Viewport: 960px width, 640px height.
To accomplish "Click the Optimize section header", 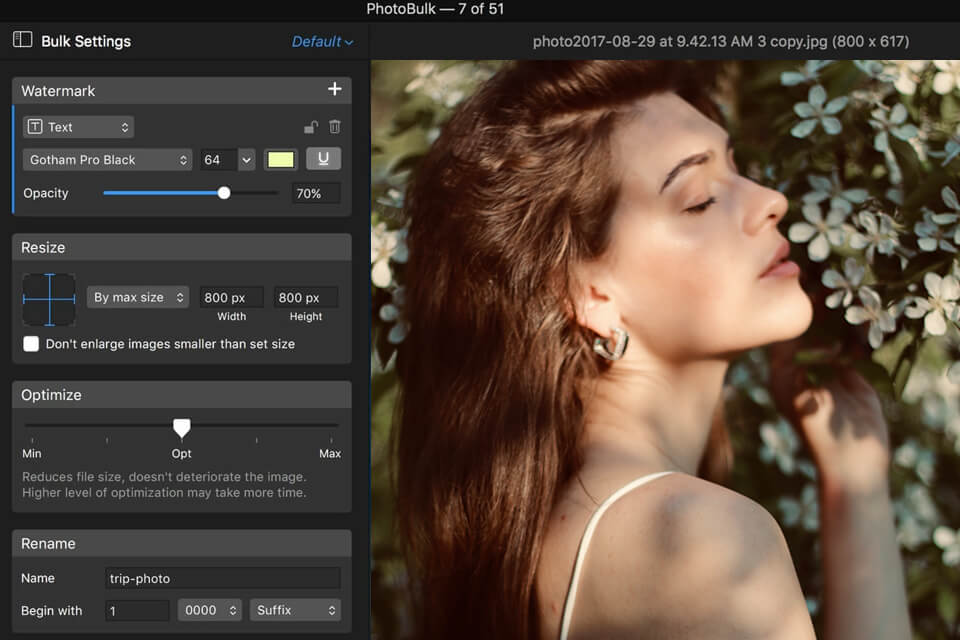I will click(x=182, y=395).
